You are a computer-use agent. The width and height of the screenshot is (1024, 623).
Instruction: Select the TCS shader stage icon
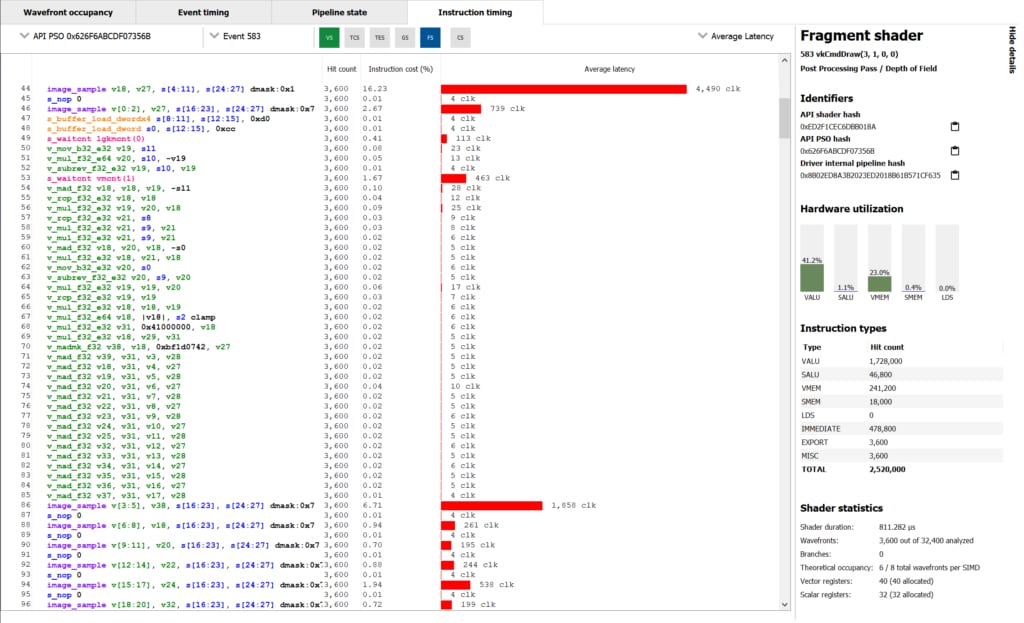coord(354,37)
